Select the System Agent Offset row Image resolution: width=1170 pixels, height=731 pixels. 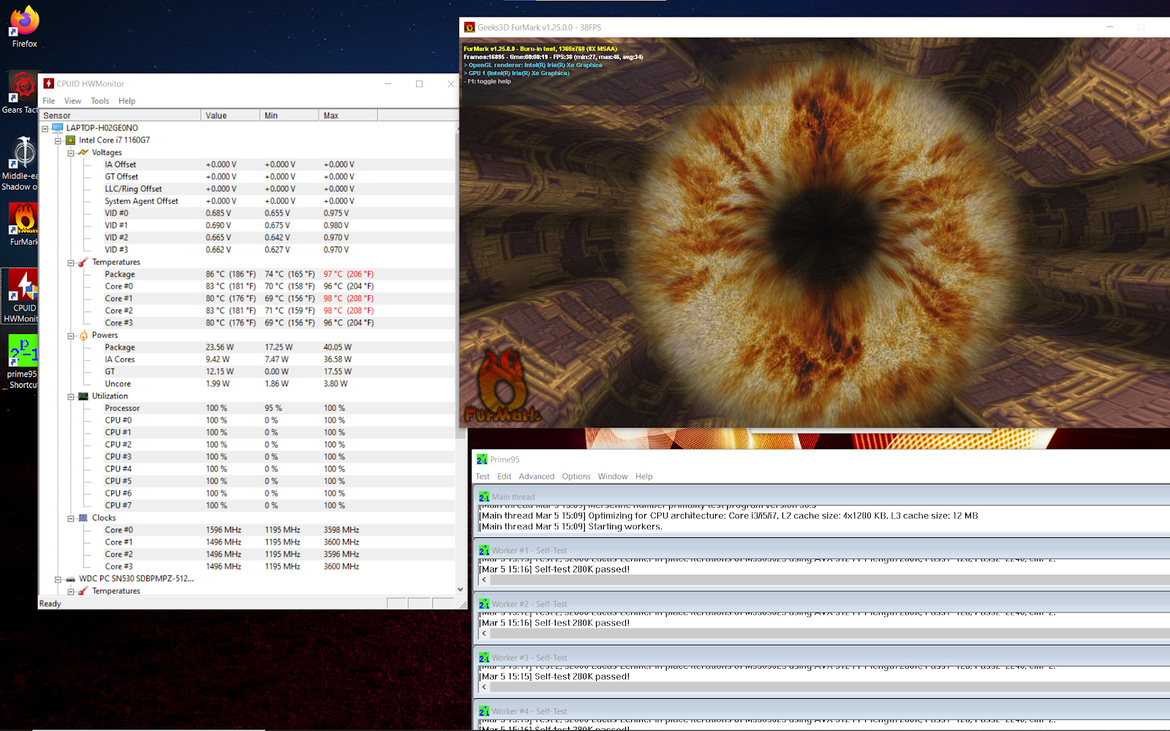click(x=247, y=201)
